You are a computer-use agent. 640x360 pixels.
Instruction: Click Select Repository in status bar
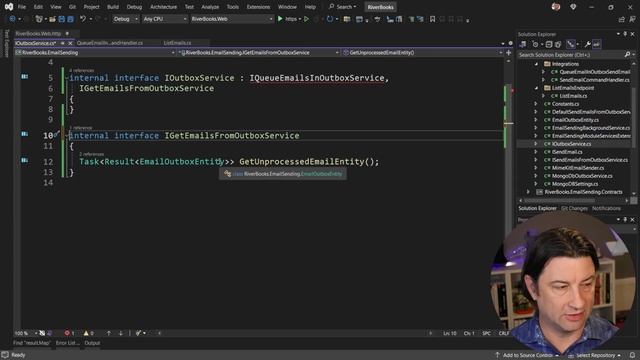[595, 355]
